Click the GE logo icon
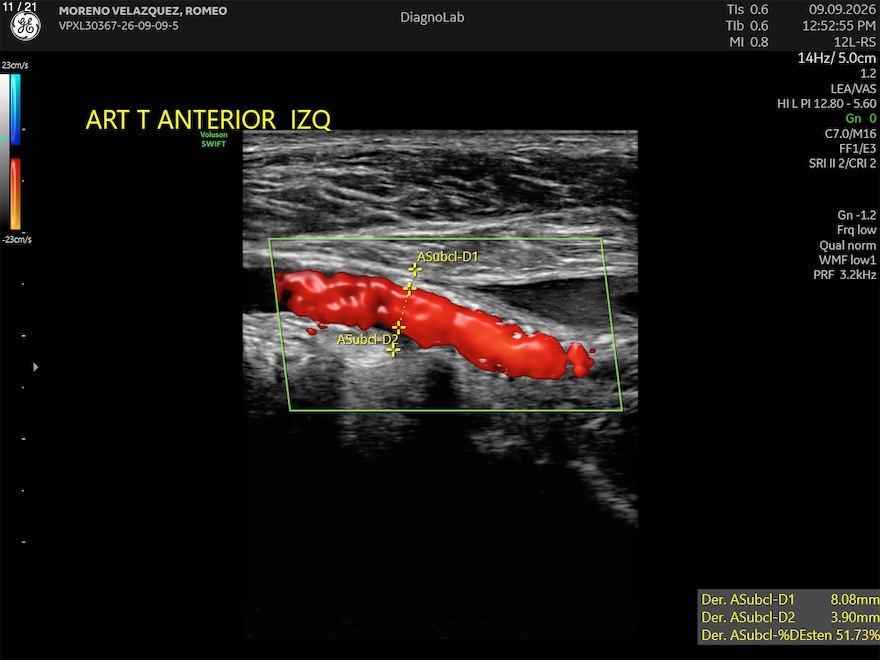 coord(26,26)
